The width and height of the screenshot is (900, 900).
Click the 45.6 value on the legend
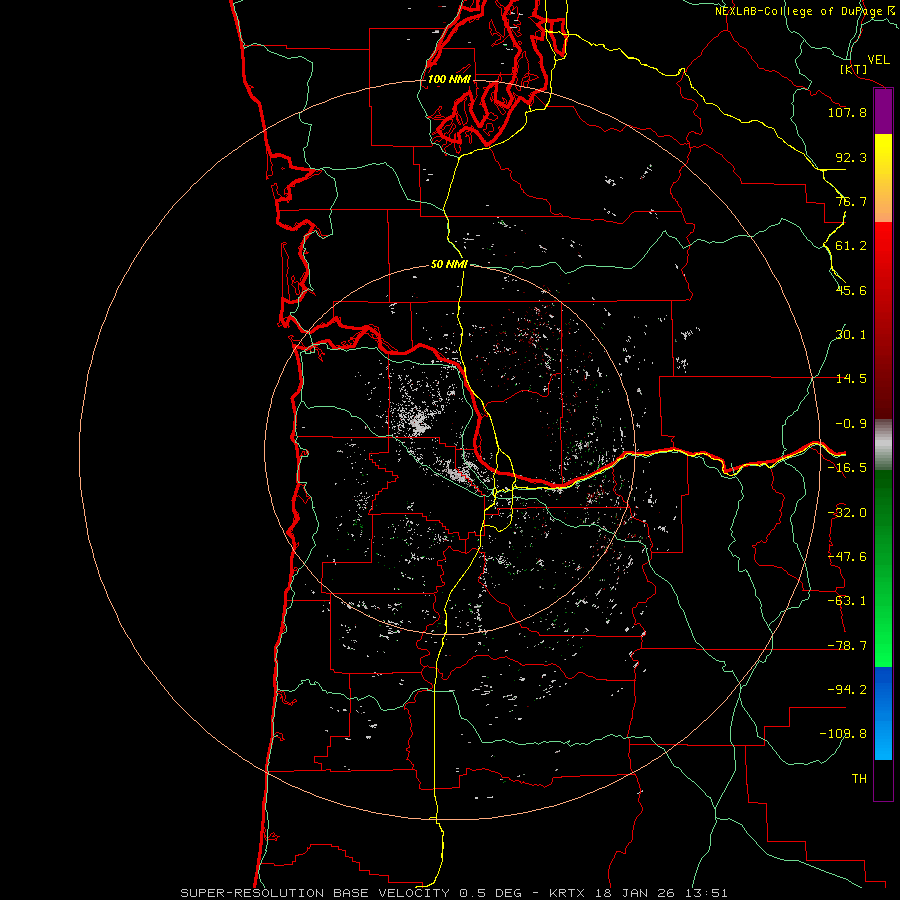pyautogui.click(x=851, y=290)
